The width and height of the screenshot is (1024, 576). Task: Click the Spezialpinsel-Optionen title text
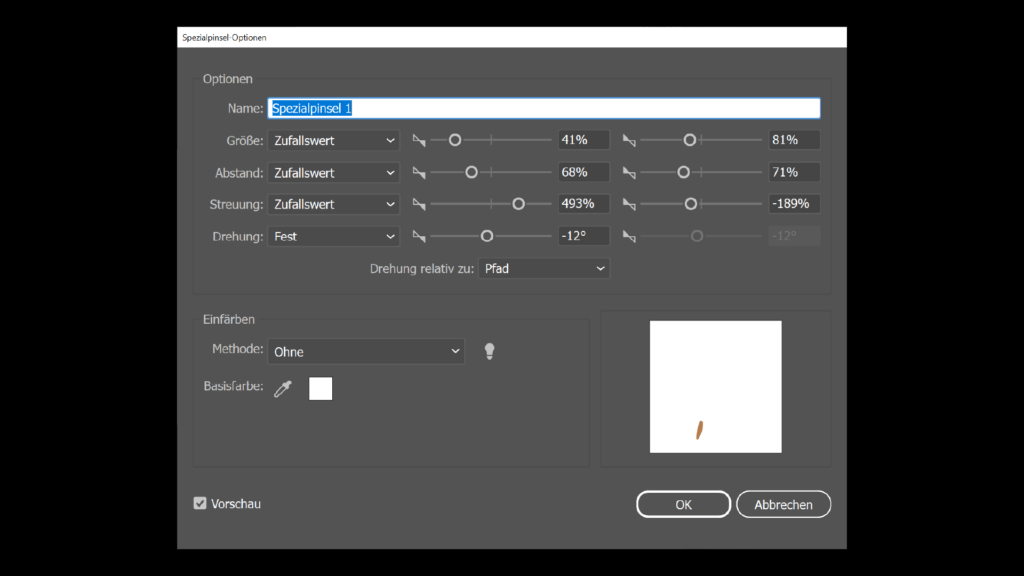224,38
